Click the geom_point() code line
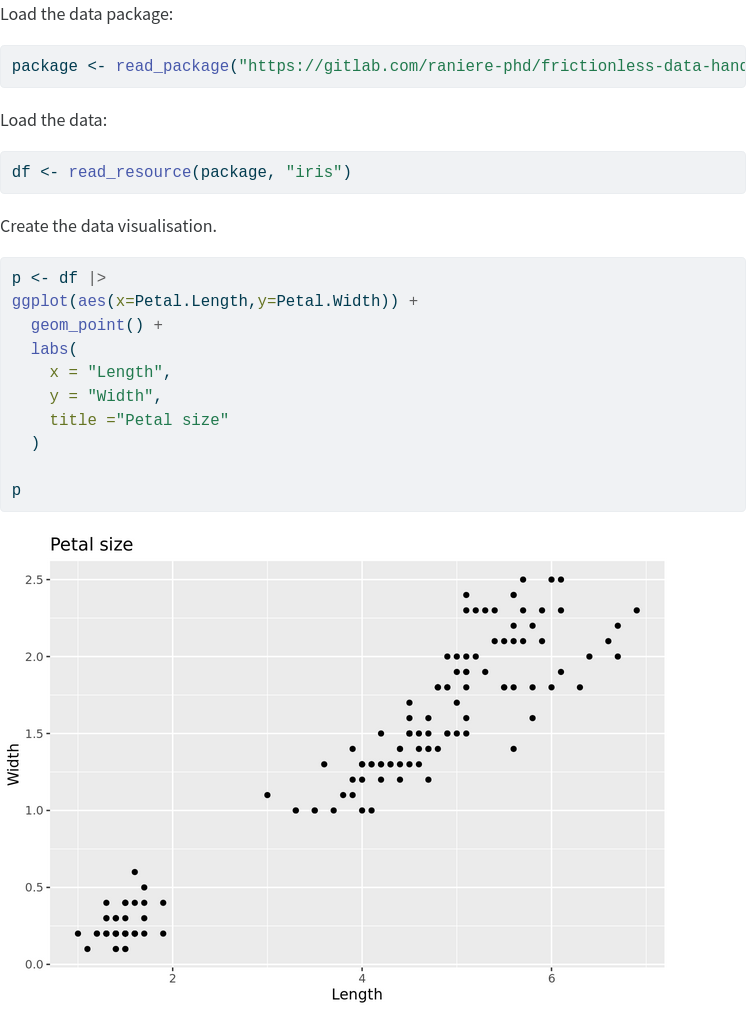746x1016 pixels. point(97,325)
